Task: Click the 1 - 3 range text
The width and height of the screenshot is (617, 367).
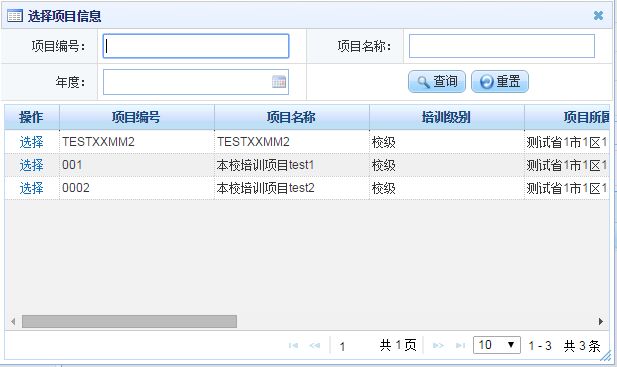Action: [x=540, y=346]
